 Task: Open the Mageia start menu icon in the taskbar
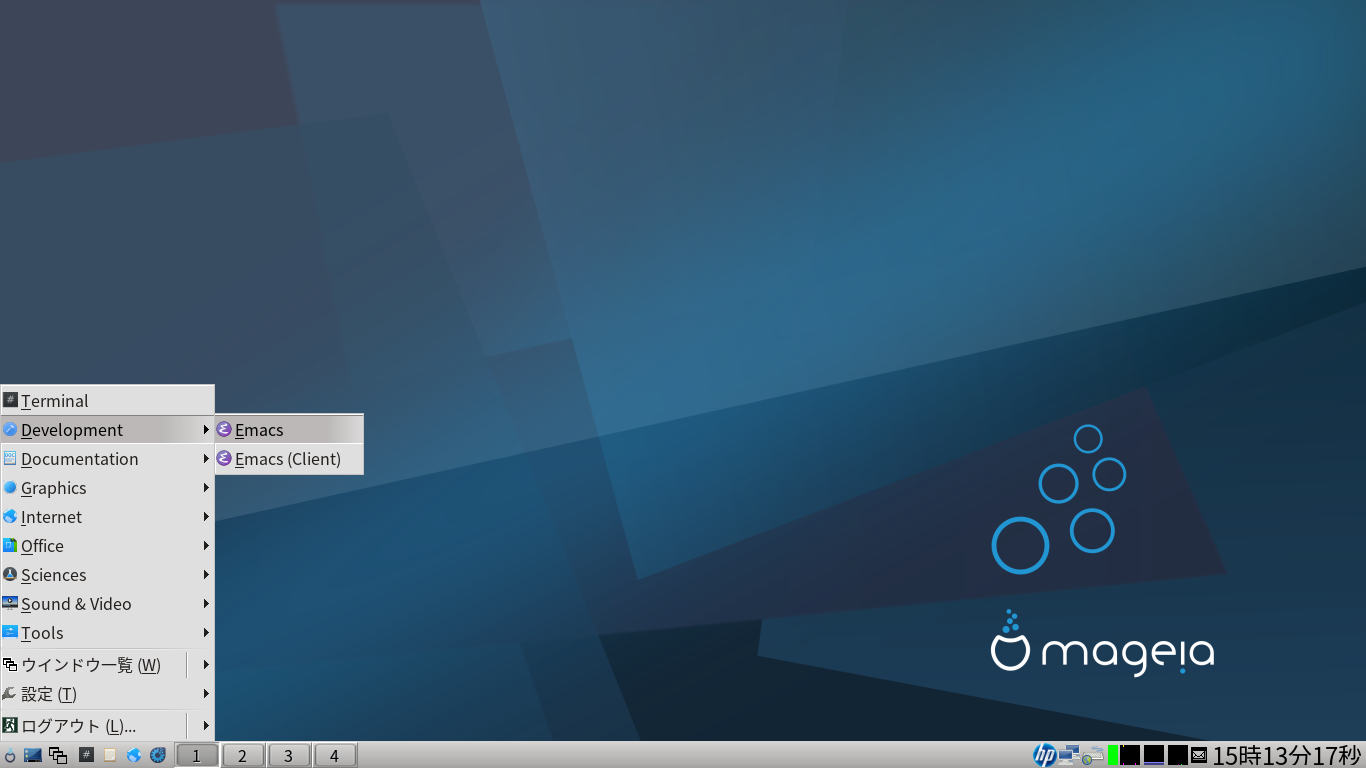(x=10, y=755)
